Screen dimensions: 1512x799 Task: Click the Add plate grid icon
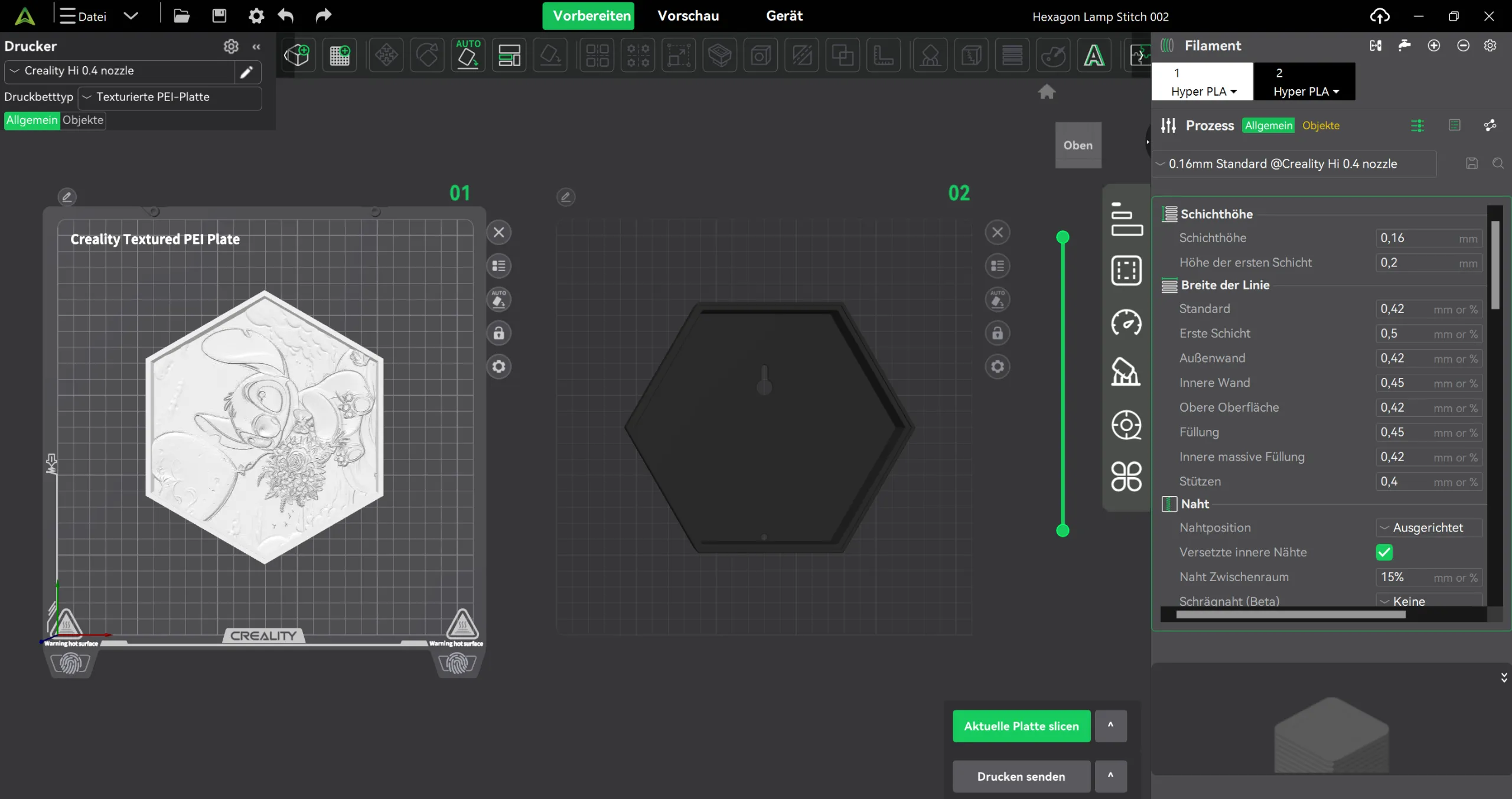339,56
